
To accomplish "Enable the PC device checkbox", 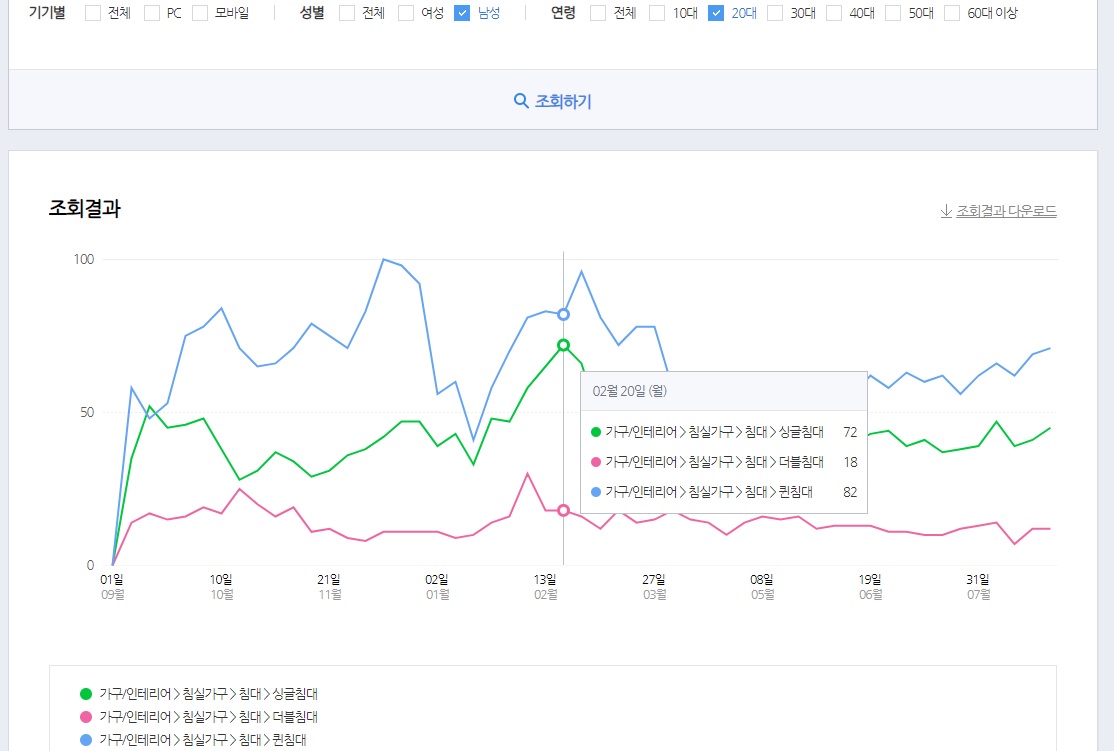I will (x=152, y=13).
